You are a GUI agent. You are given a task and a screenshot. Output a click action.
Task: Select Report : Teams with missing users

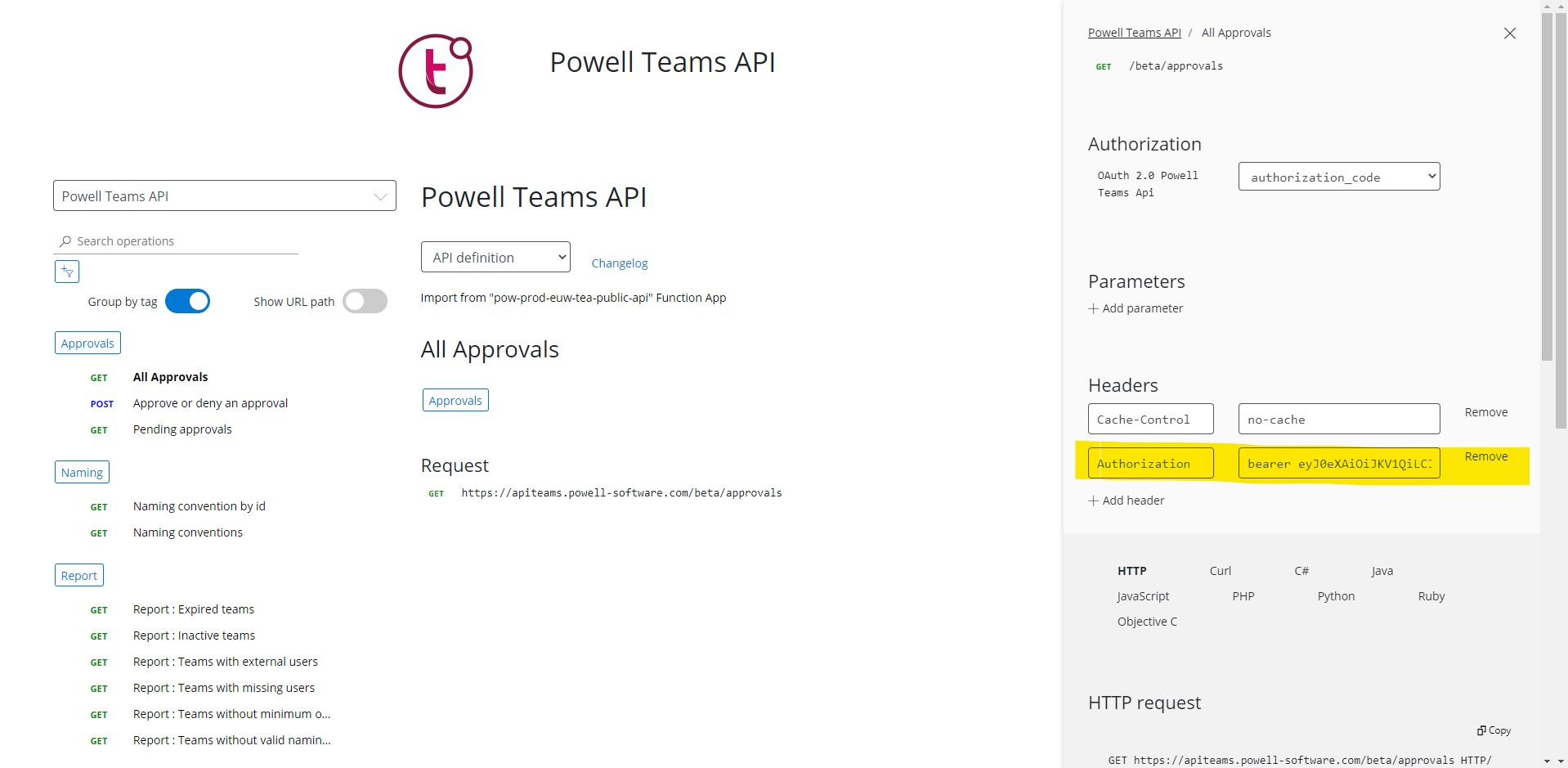coord(224,688)
